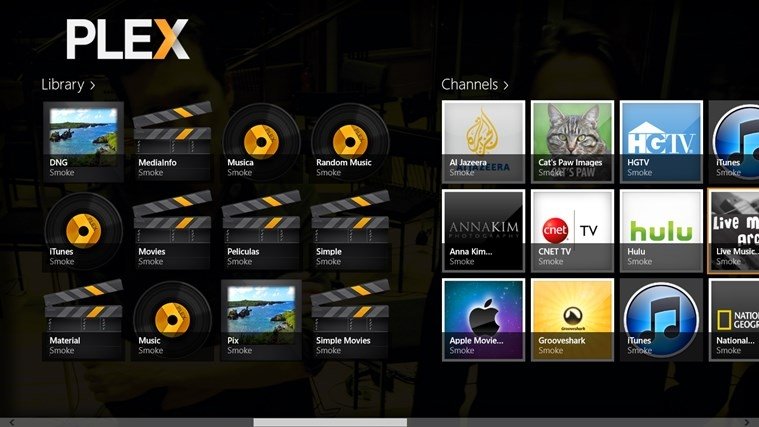Expand the Library section header
The image size is (759, 427).
tap(68, 85)
